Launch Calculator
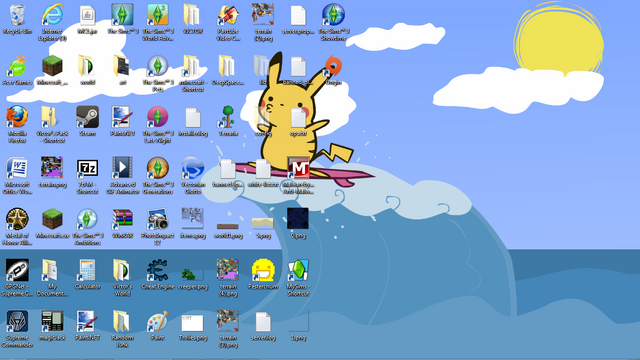The width and height of the screenshot is (640, 360). click(87, 271)
